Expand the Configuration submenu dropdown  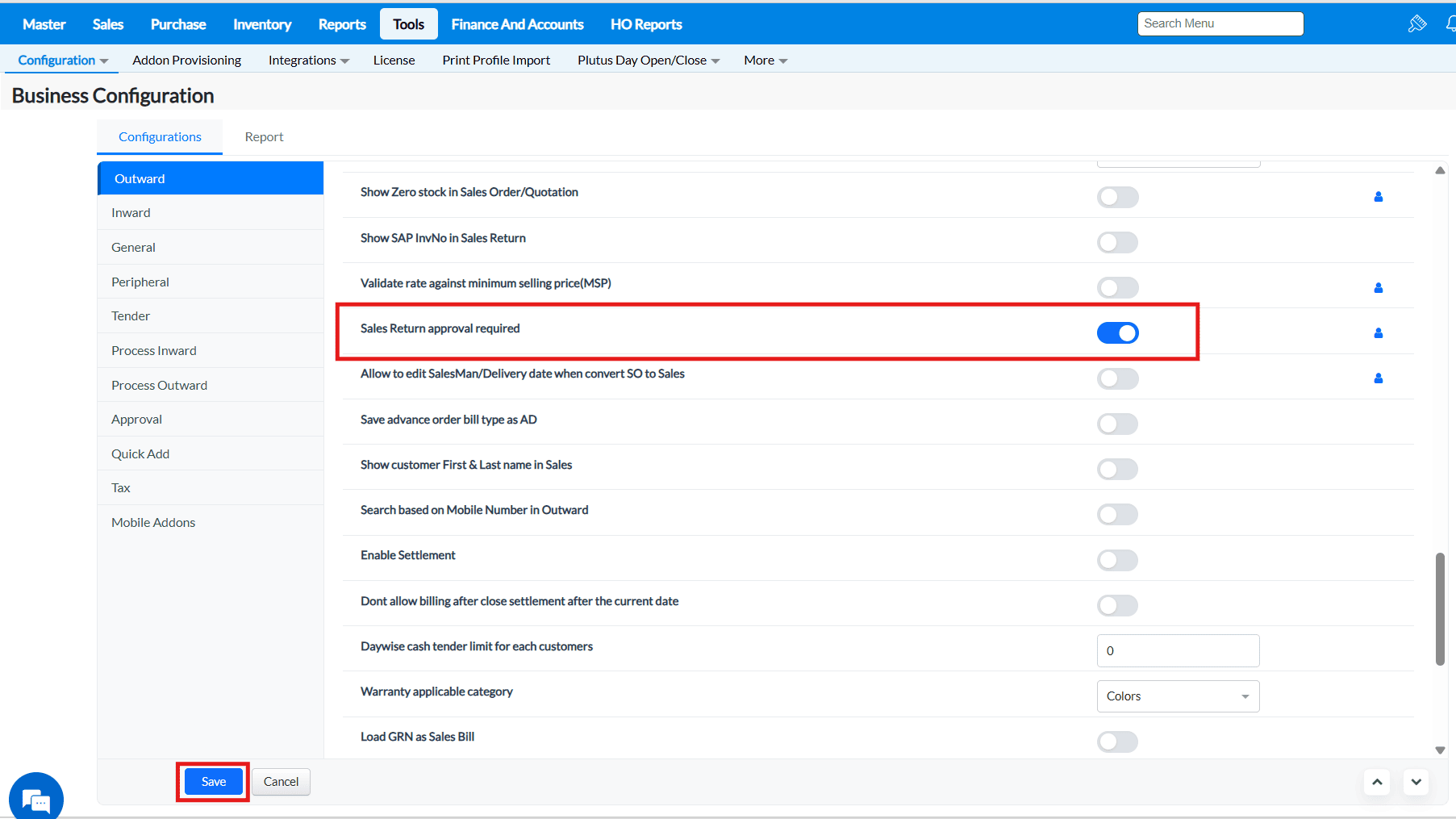coord(63,61)
